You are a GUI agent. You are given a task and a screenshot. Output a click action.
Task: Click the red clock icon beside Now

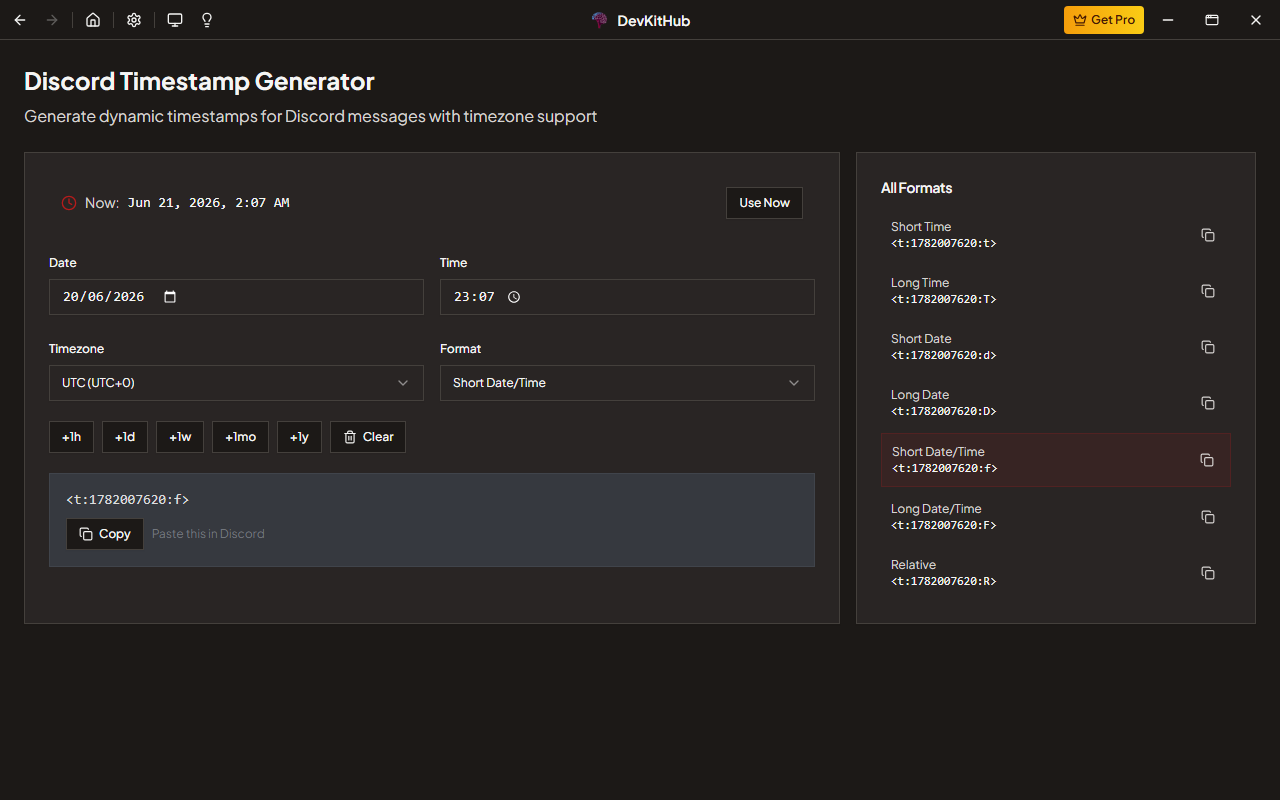pyautogui.click(x=69, y=203)
